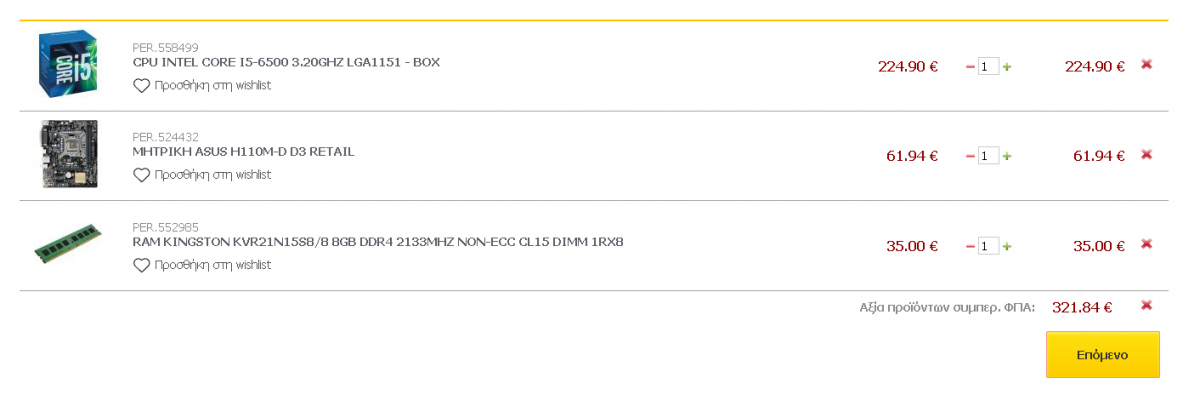
Task: Increase quantity of Intel Core i5-6500 CPU
Action: (1007, 67)
